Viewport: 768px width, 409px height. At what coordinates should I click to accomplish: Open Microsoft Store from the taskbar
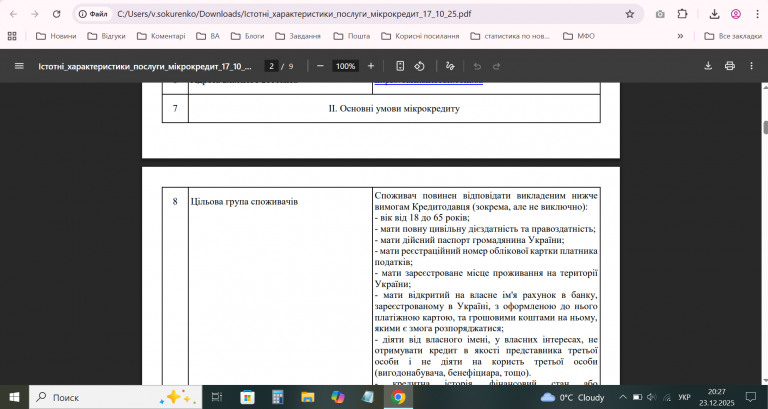(x=247, y=397)
